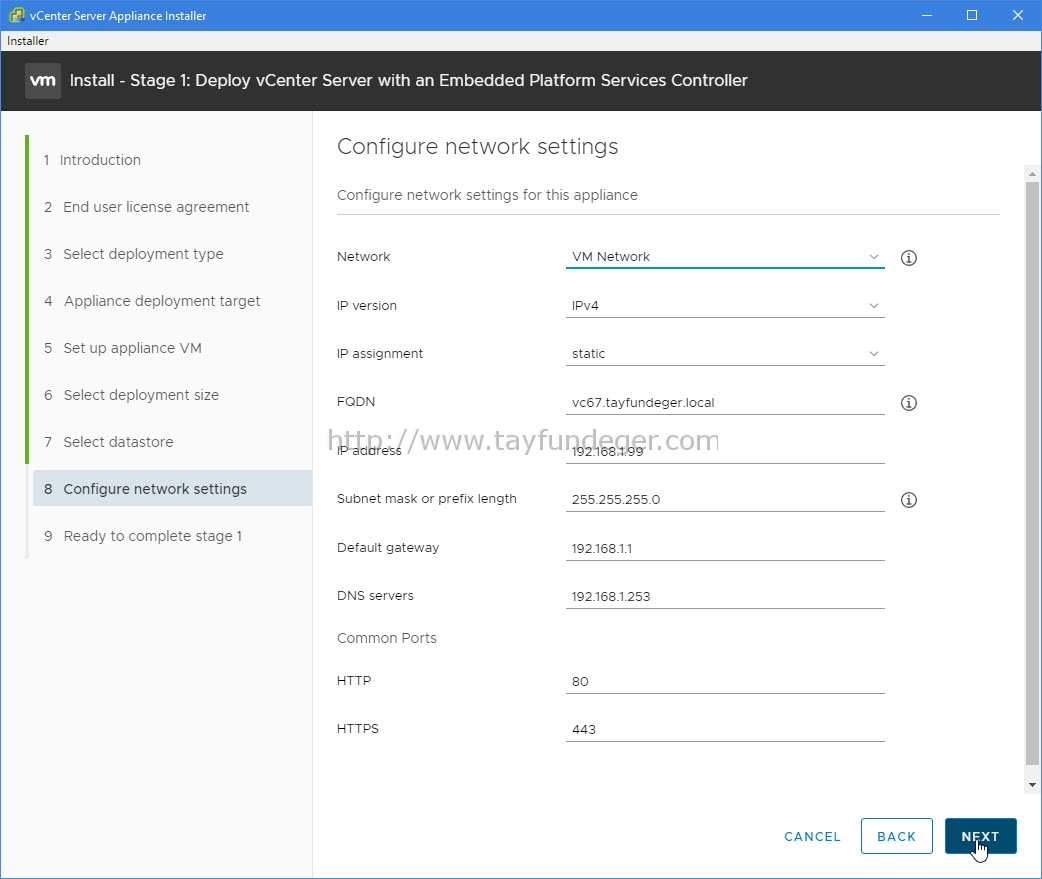Image resolution: width=1042 pixels, height=879 pixels.
Task: Go to step 4 Appliance deployment target
Action: click(x=152, y=302)
